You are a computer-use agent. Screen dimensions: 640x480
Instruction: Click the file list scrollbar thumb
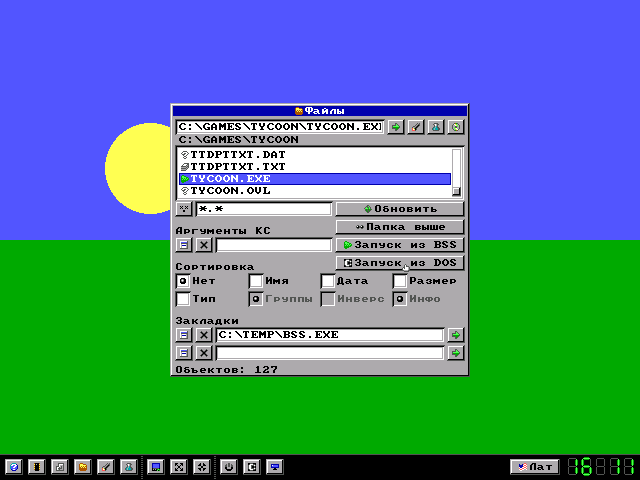[x=456, y=191]
